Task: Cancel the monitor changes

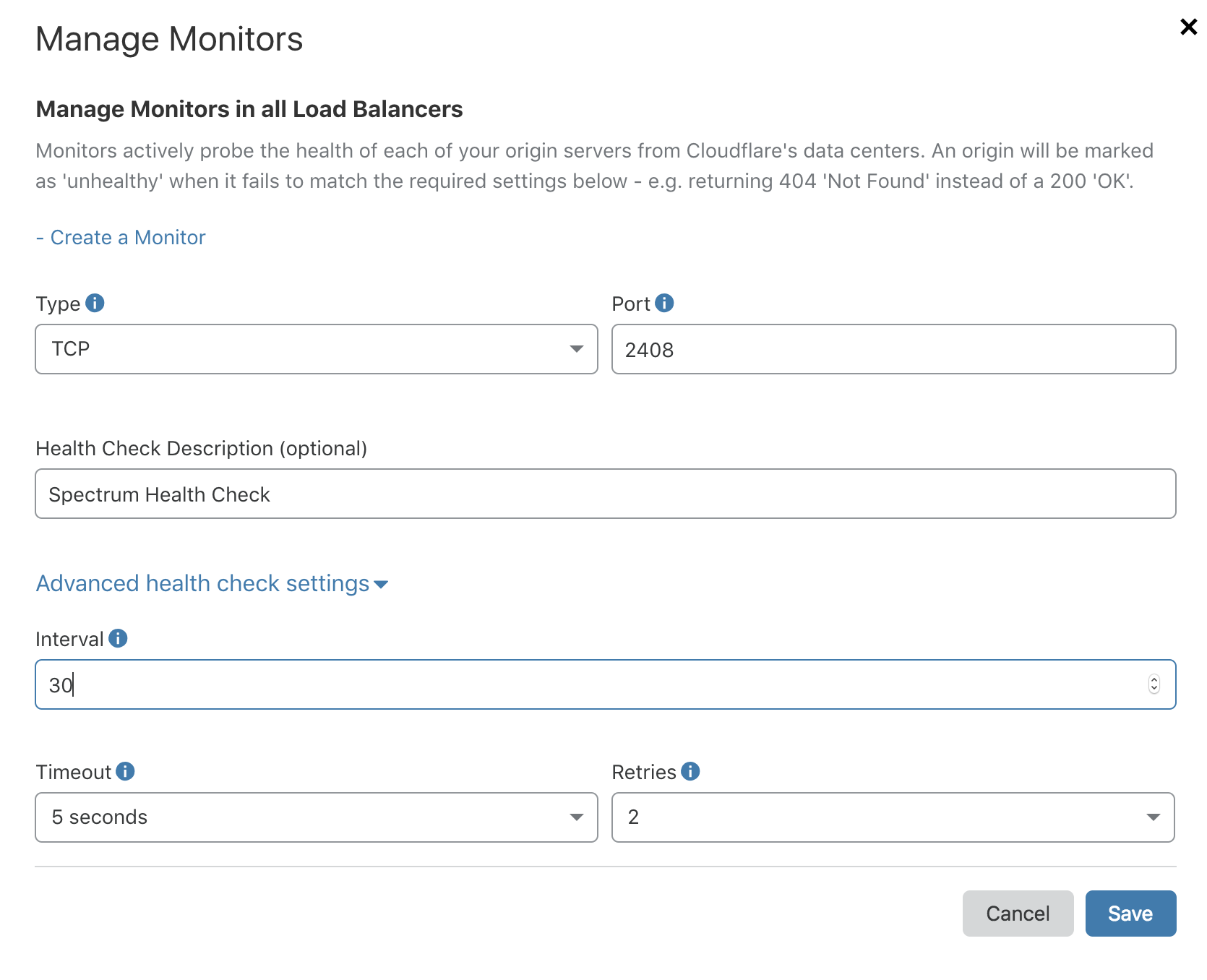Action: (x=1018, y=913)
